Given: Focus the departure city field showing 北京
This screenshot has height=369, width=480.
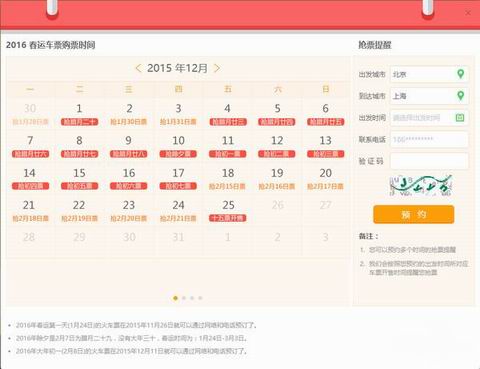Looking at the screenshot, I should click(x=429, y=74).
